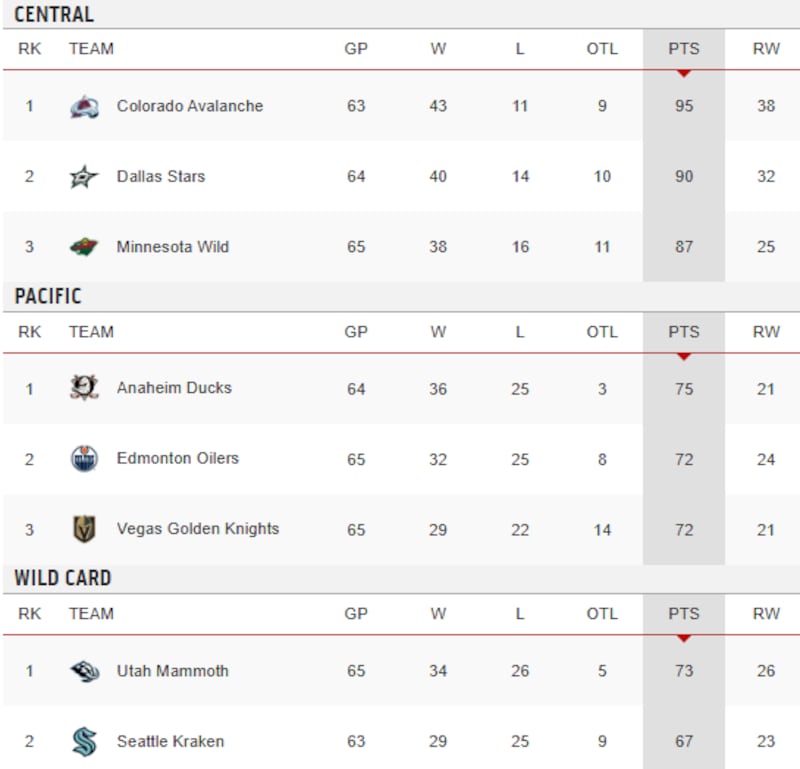Open the Edmonton Oilers team link
This screenshot has height=769, width=800.
[178, 459]
